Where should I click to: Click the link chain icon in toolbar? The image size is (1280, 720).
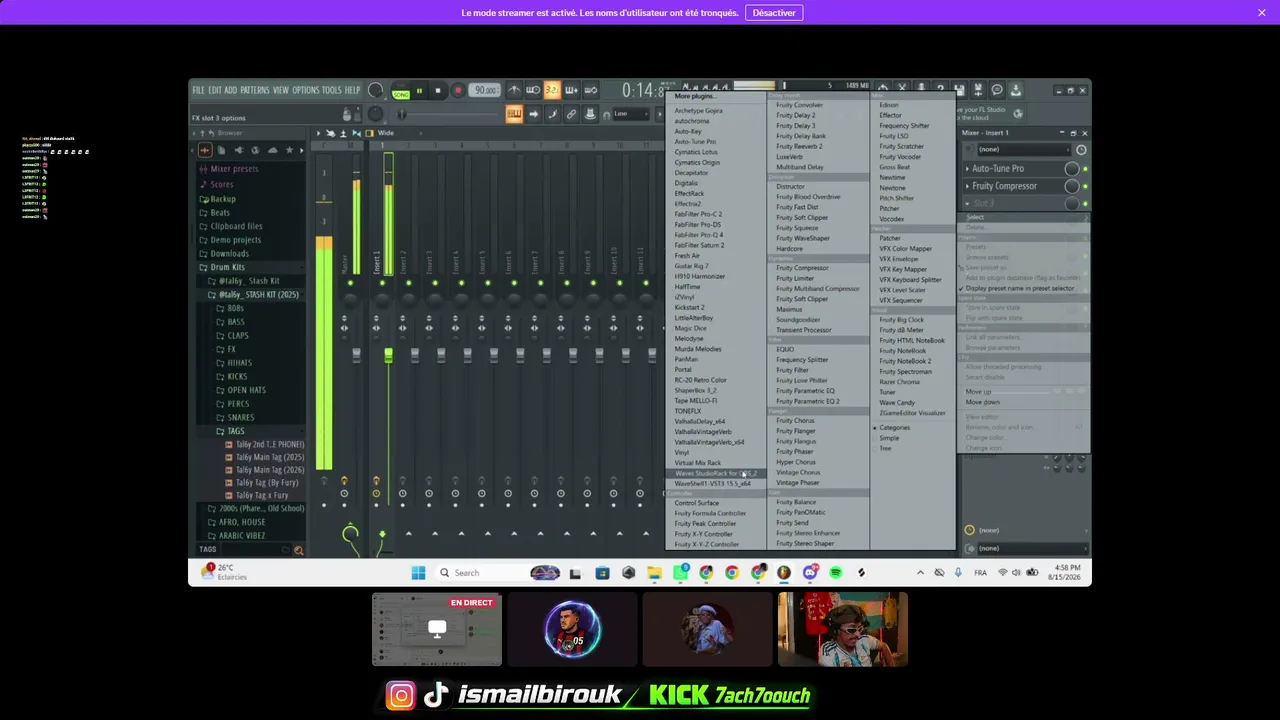click(x=571, y=114)
